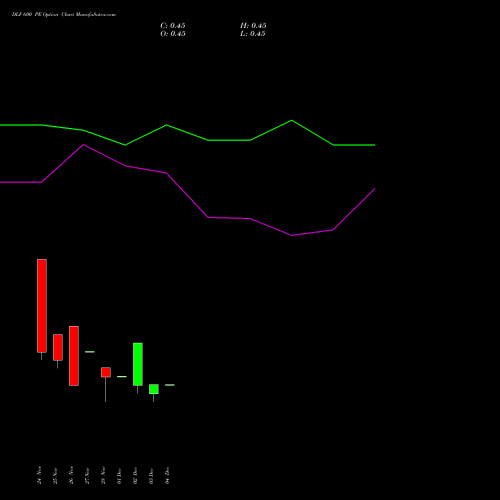
Task: Select the flat green dash for 27 Nov
Action: tap(90, 352)
